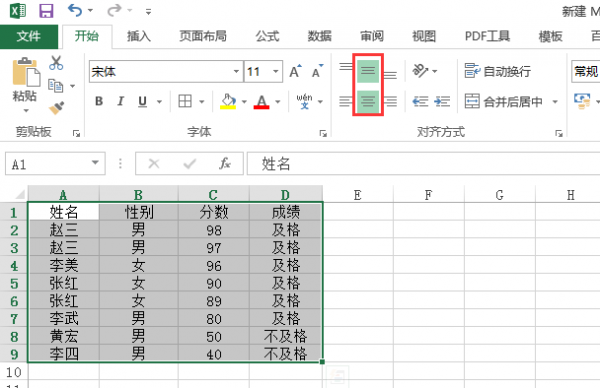600x388 pixels.
Task: Toggle the Center horizontal align button
Action: [x=368, y=102]
